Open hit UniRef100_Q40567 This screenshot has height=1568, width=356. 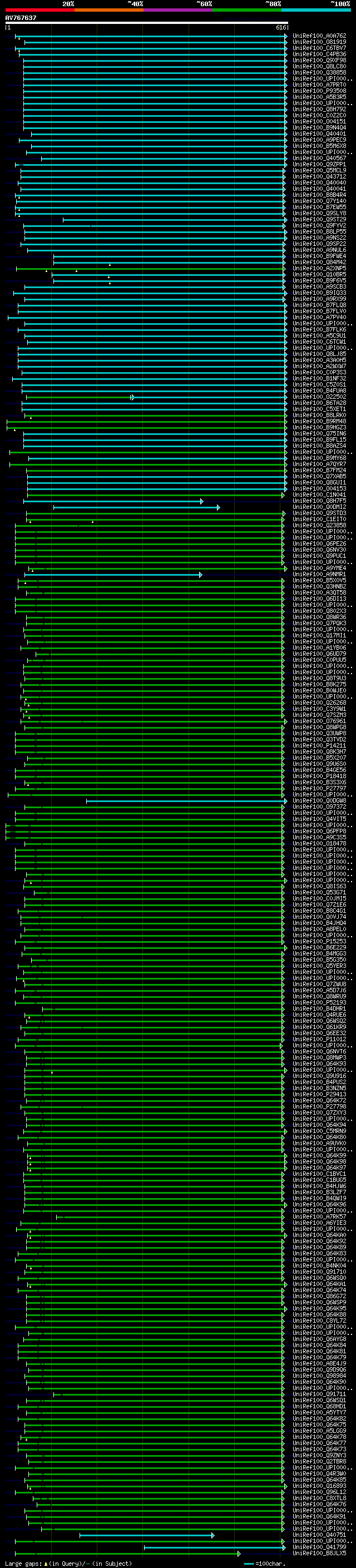pos(319,159)
